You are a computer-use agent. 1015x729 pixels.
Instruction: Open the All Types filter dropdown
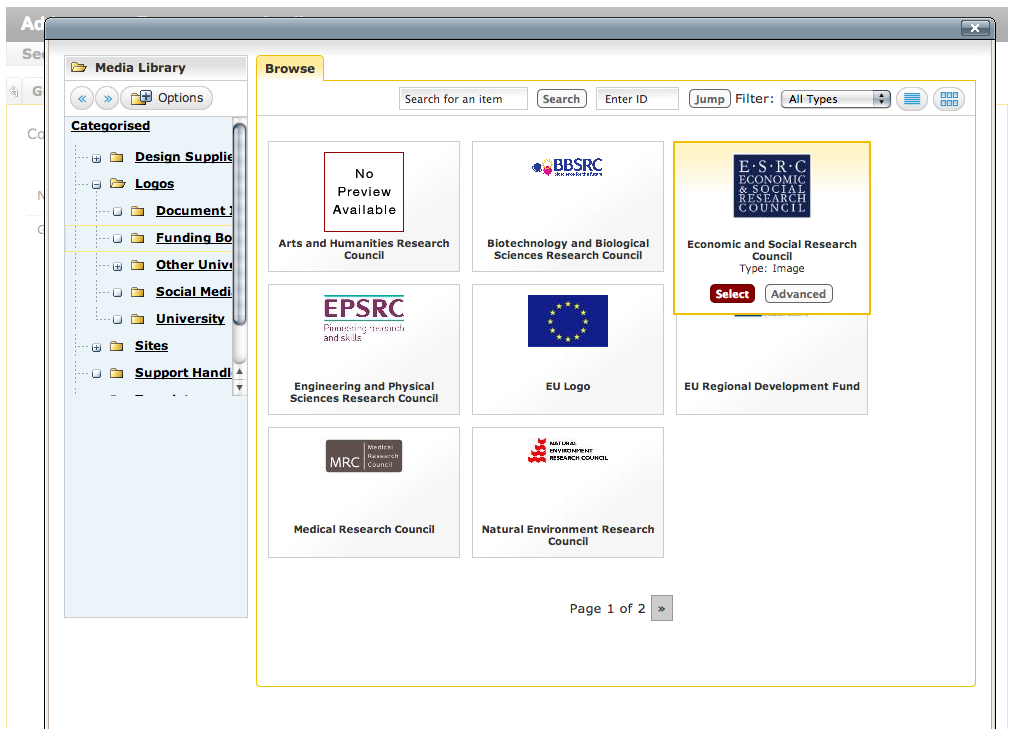(x=835, y=99)
